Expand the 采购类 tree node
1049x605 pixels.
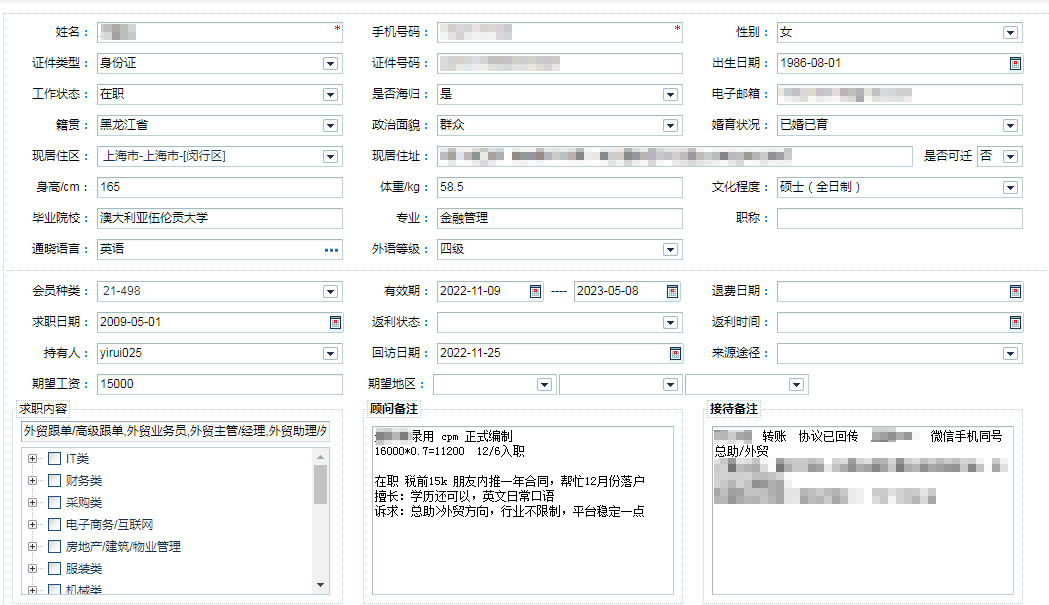pos(32,503)
